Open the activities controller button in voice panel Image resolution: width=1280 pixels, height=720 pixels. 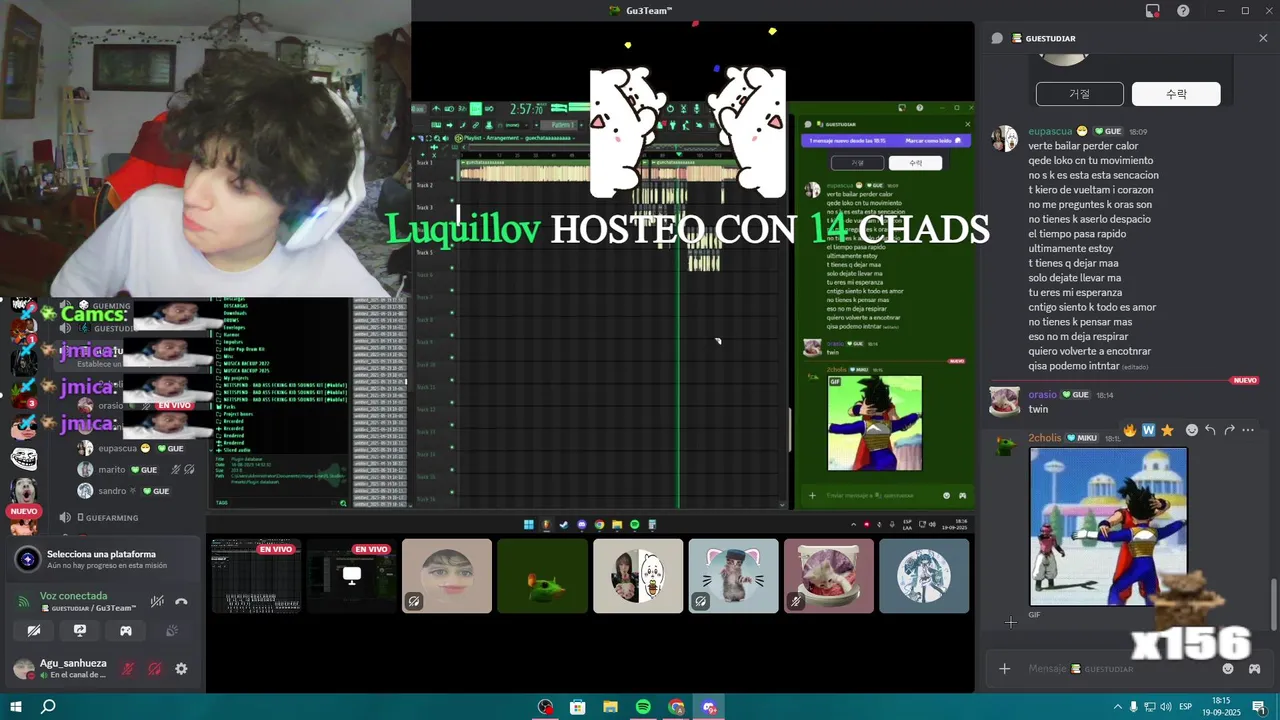[126, 631]
